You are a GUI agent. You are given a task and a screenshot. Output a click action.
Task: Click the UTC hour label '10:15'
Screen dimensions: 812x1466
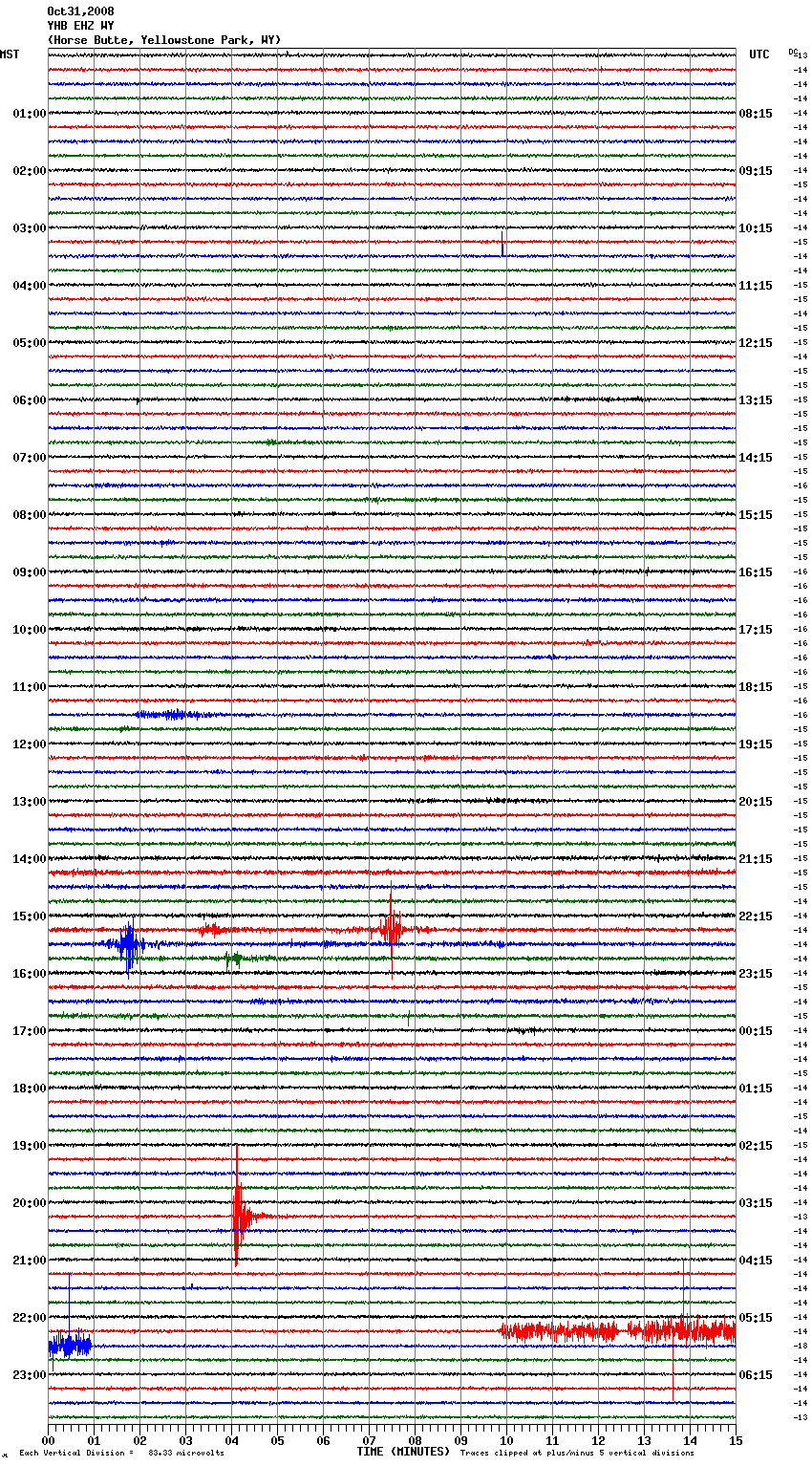point(756,228)
